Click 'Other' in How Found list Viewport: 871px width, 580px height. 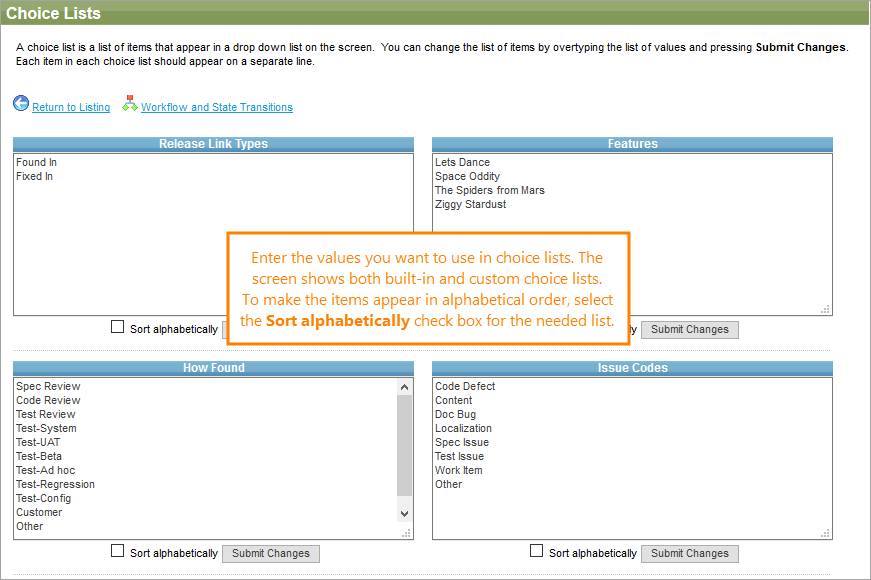click(x=29, y=526)
